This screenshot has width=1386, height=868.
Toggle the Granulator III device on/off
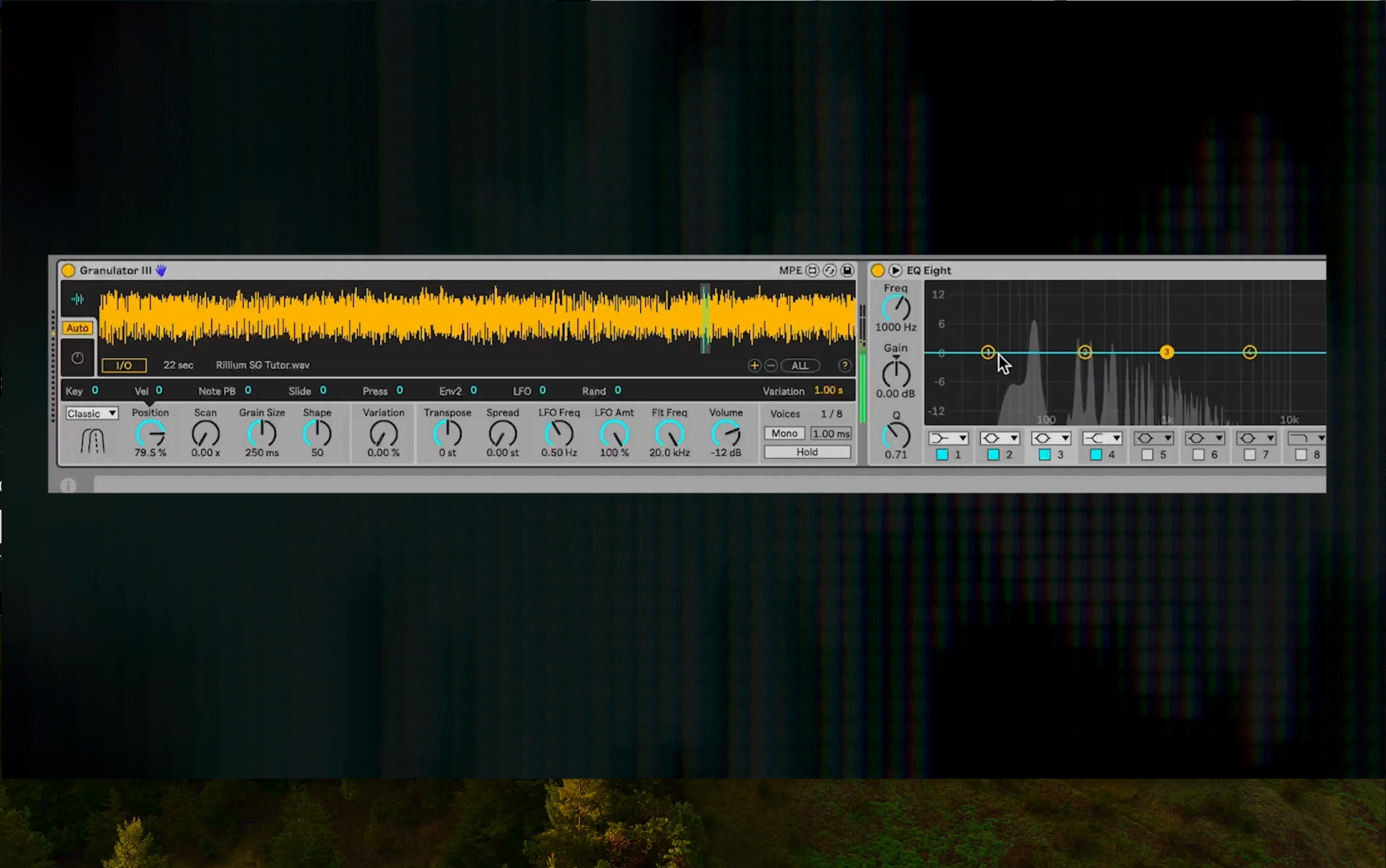(68, 270)
